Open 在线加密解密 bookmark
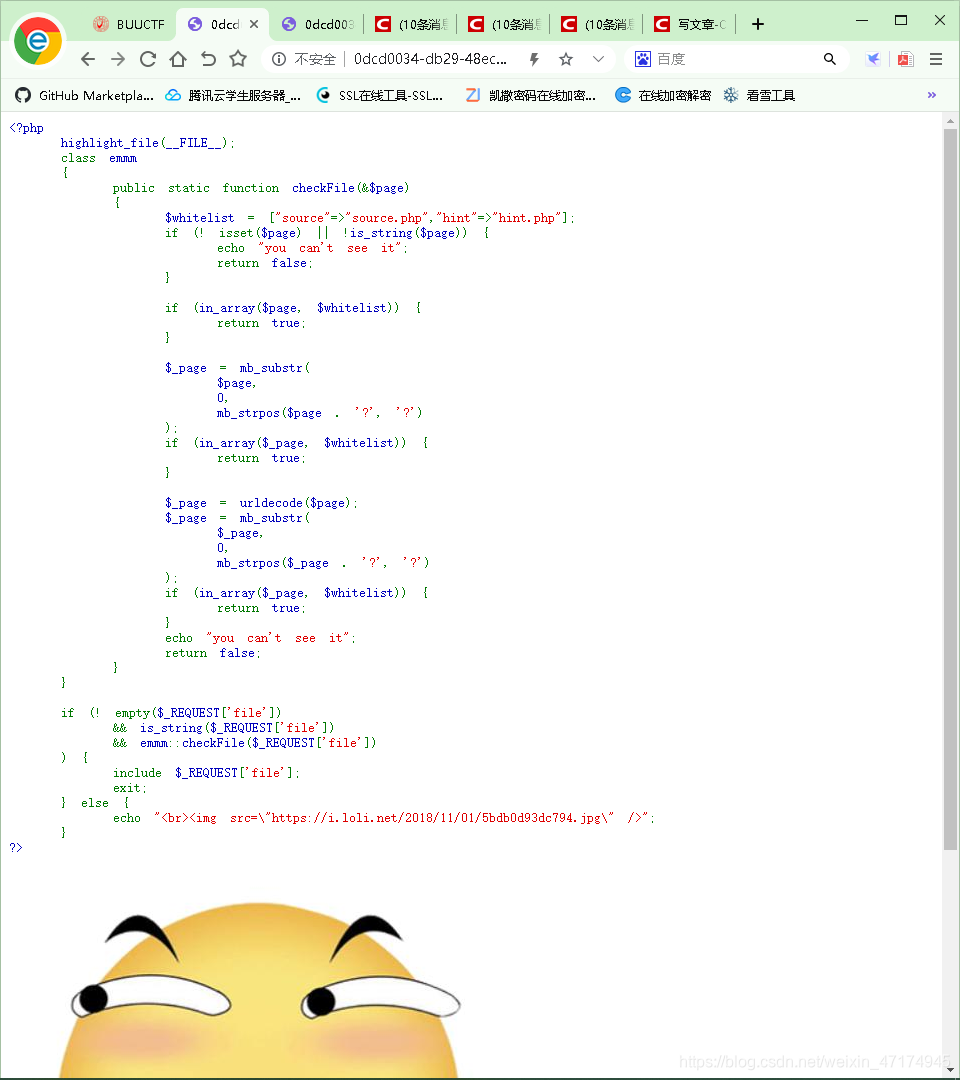This screenshot has height=1080, width=960. coord(664,95)
